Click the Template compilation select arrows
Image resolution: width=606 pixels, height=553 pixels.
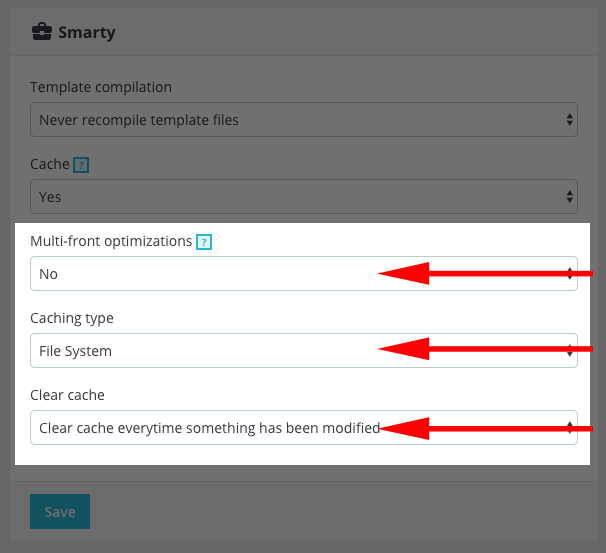click(x=570, y=120)
